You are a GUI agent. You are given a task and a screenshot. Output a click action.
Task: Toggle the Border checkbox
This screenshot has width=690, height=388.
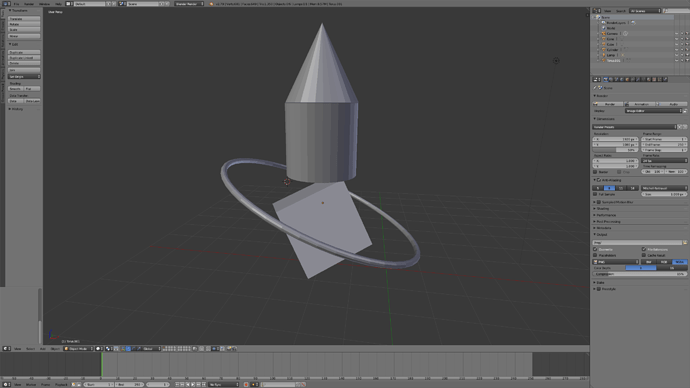[595, 172]
